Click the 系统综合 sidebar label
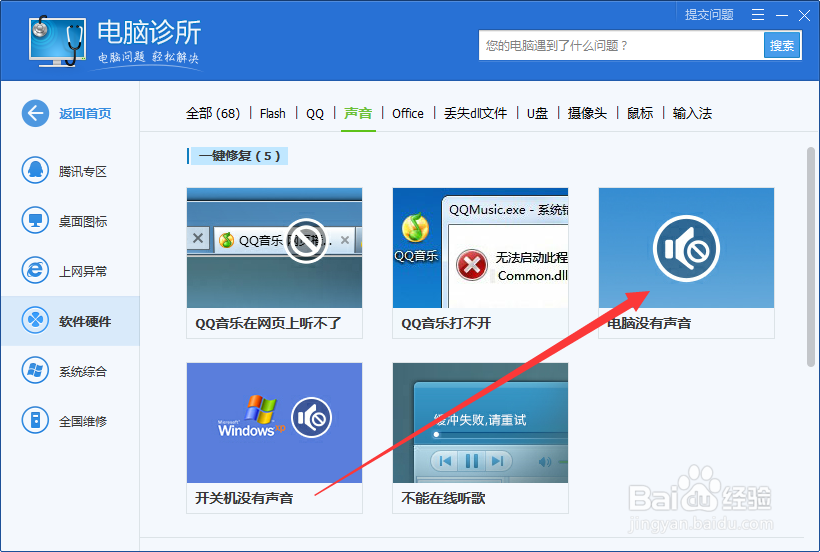Screen dimensions: 820x552 point(83,372)
